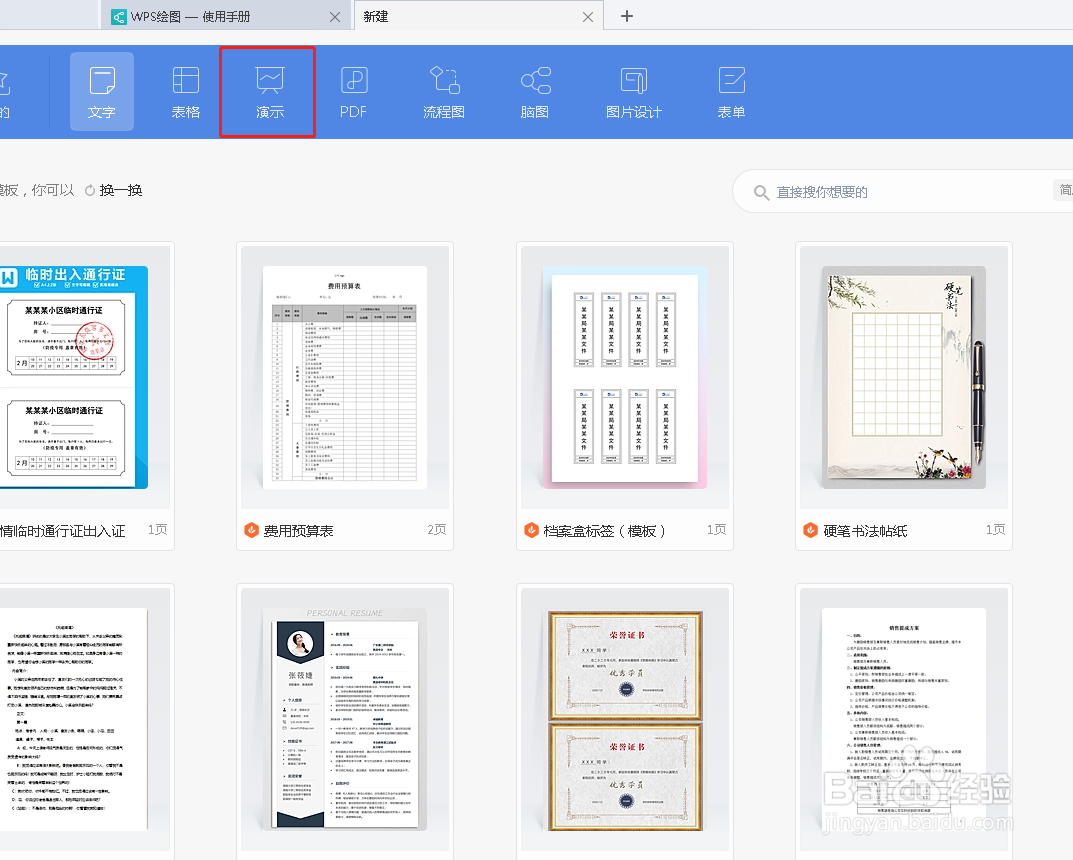The height and width of the screenshot is (860, 1073).
Task: Open the 档案盒标签 template thumbnail
Action: (x=625, y=378)
